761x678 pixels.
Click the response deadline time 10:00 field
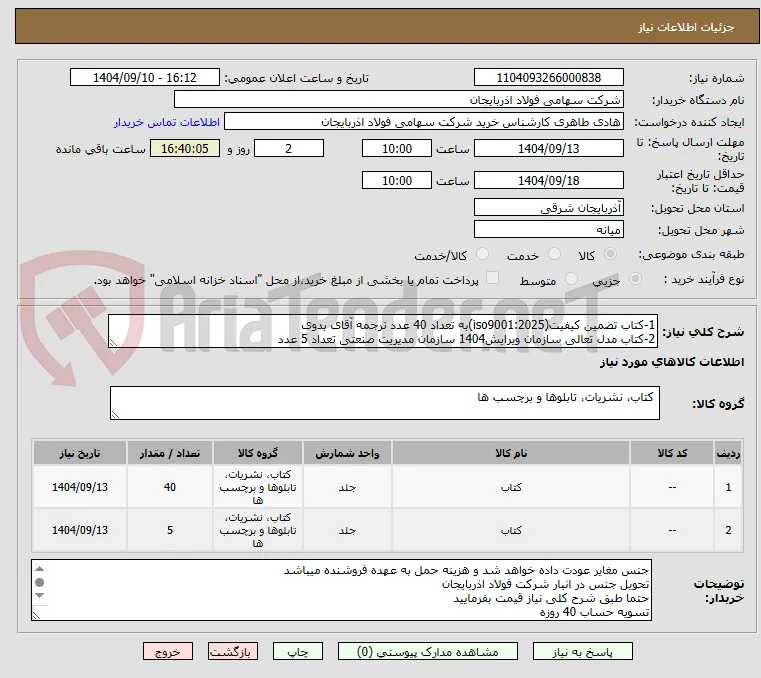point(397,149)
